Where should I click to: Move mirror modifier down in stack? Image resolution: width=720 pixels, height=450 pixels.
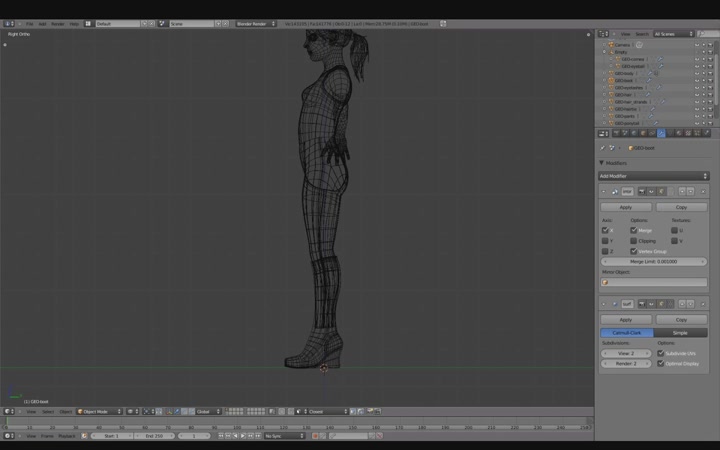(691, 191)
